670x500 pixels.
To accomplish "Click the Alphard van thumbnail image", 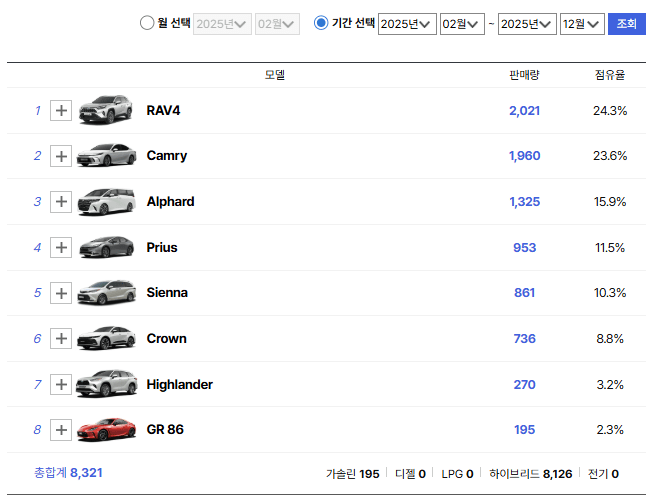I will 106,202.
